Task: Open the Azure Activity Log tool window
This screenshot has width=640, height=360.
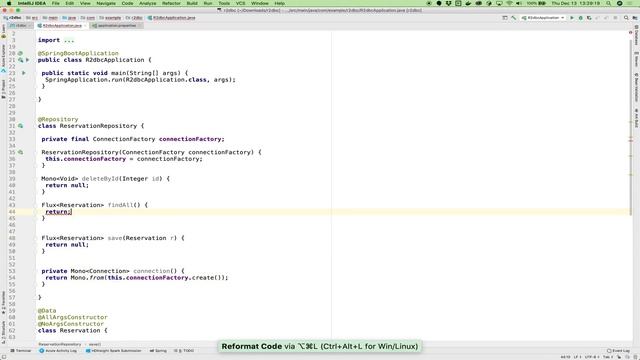Action: tap(58, 351)
